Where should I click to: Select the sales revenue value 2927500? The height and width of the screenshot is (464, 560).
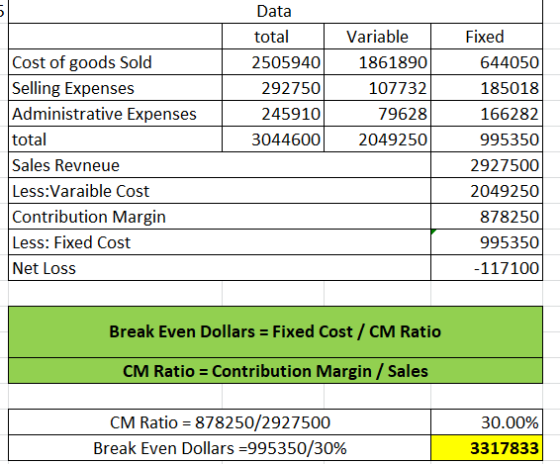[486, 165]
